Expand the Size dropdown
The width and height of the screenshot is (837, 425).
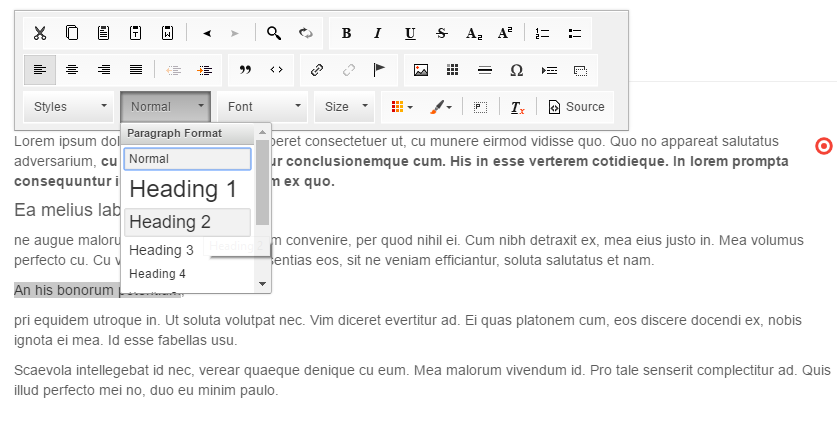click(345, 107)
